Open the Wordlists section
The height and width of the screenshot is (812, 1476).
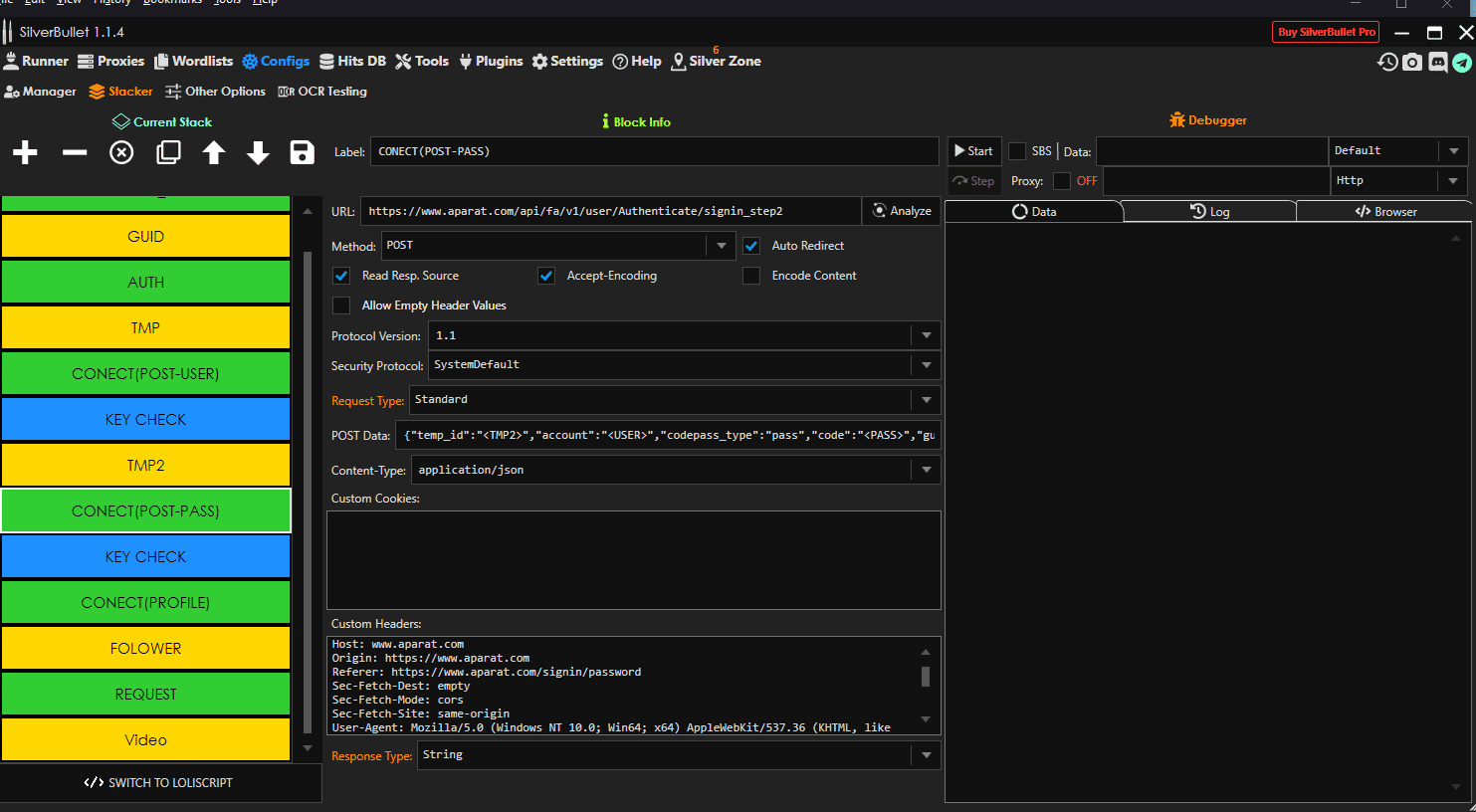[193, 61]
